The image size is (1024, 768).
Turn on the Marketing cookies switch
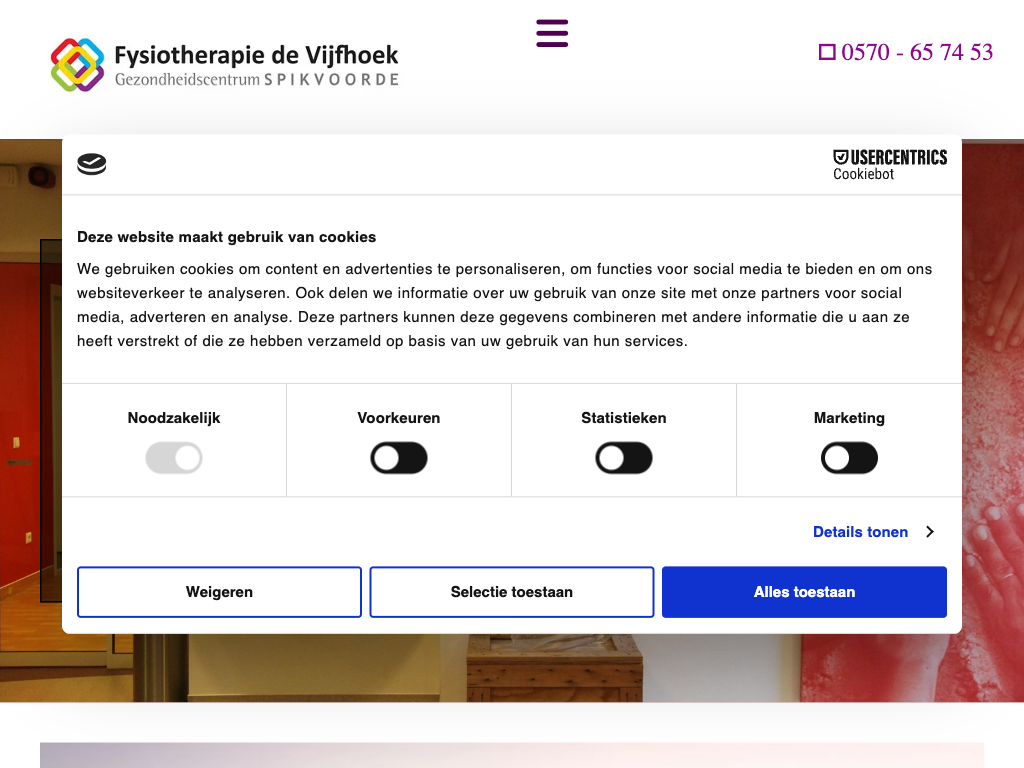(x=849, y=459)
